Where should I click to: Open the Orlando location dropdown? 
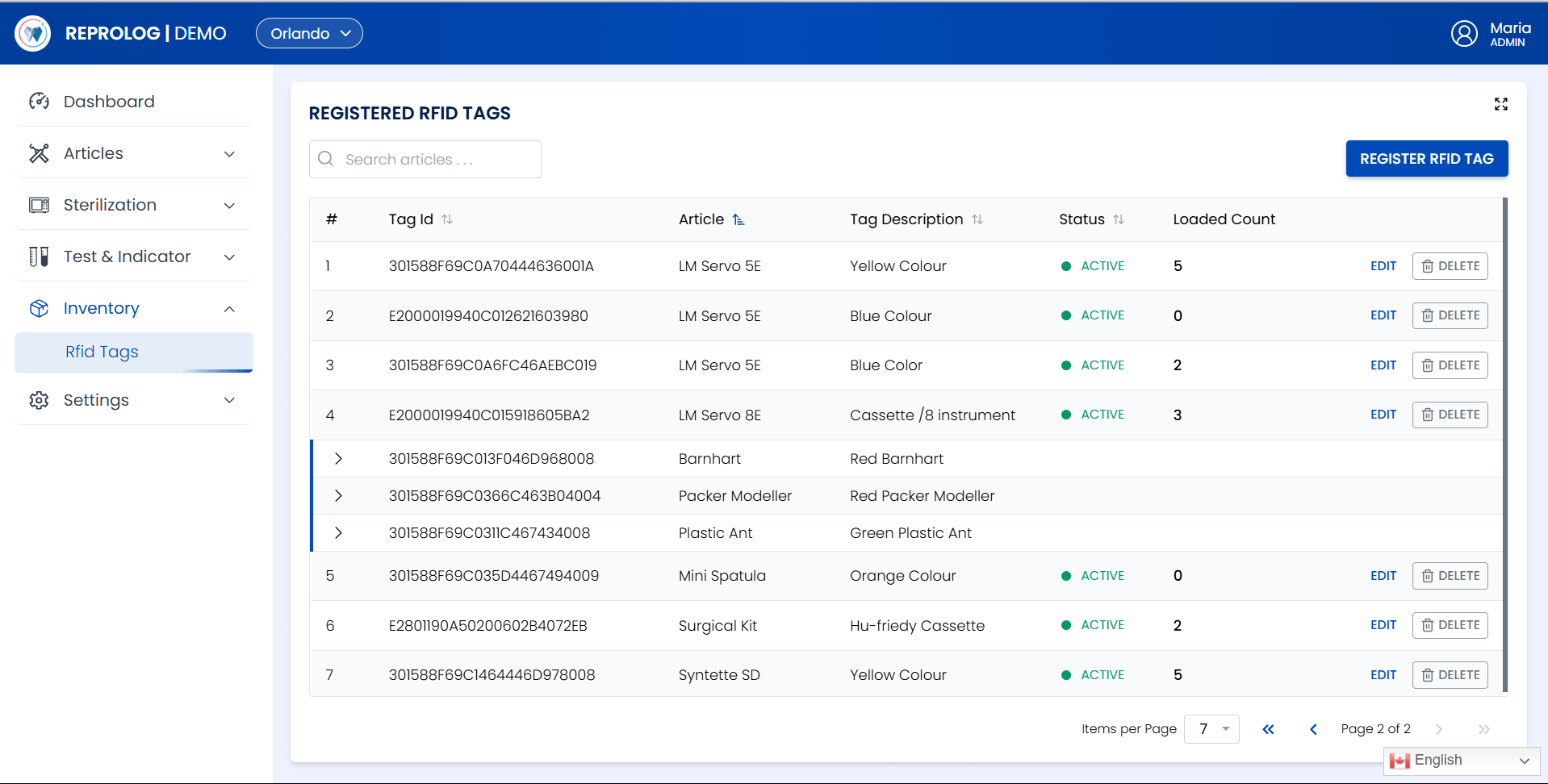[309, 33]
